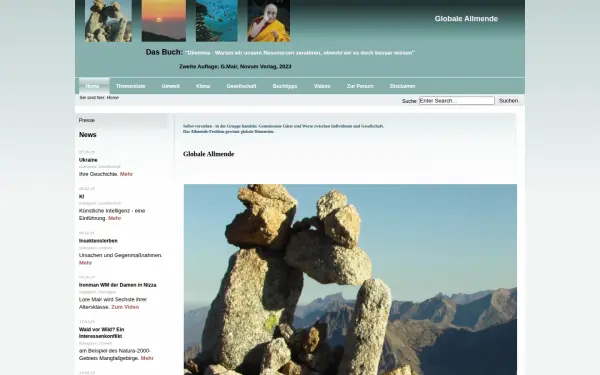Click the 'Globale Allmende' article heading

click(x=209, y=154)
